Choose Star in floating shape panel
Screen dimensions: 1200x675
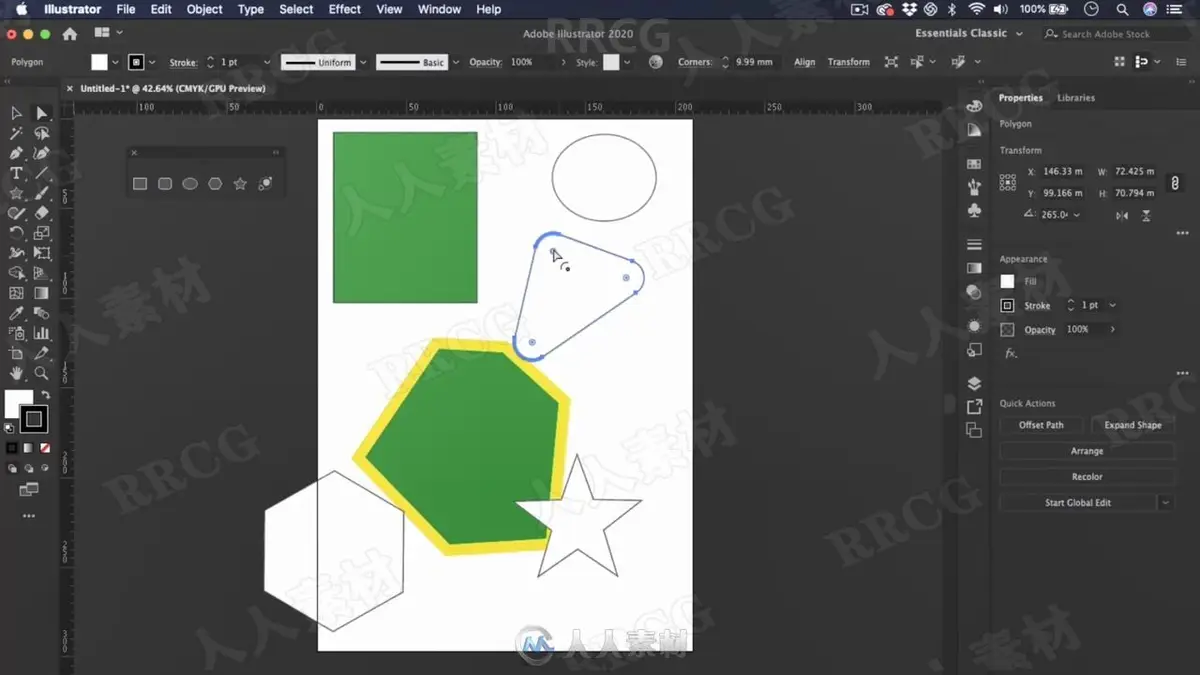click(240, 184)
